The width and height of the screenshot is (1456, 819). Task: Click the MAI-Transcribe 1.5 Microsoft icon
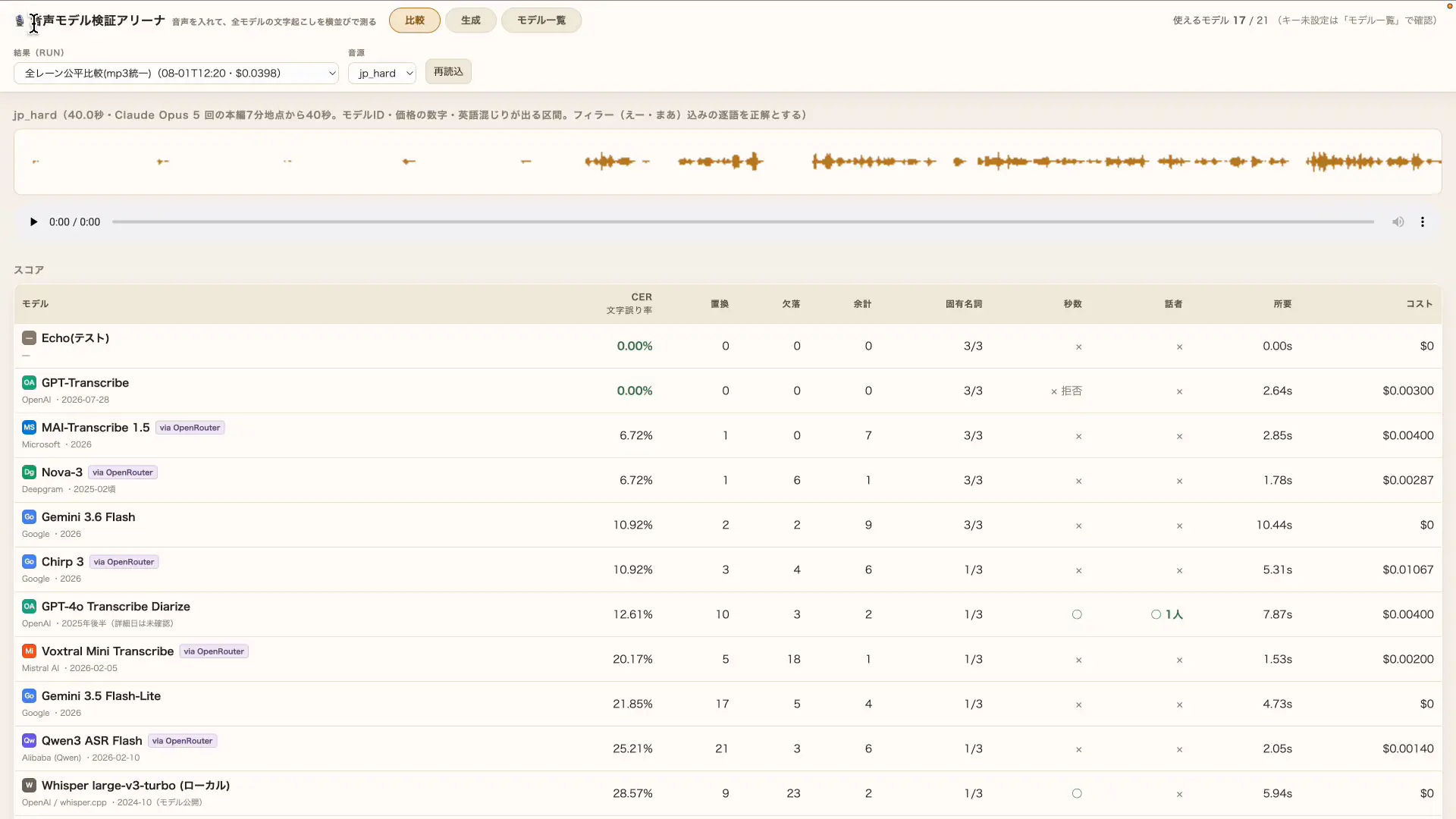pos(29,428)
